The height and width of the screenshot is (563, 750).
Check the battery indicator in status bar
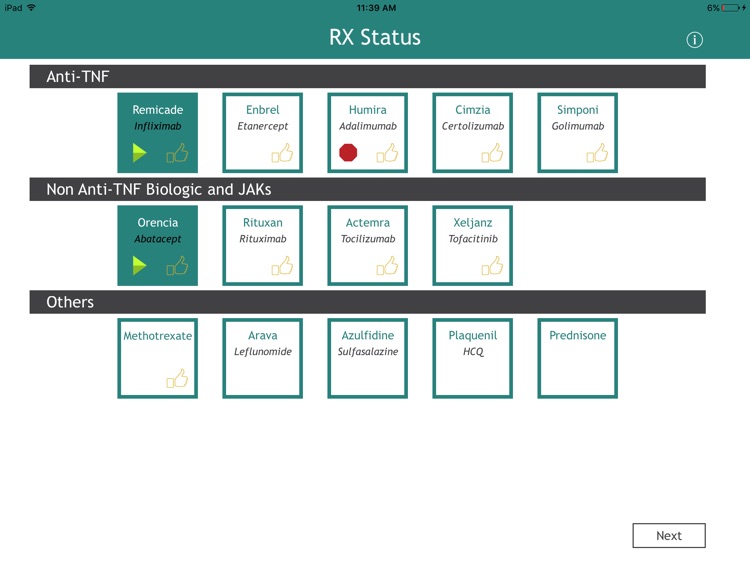click(x=732, y=8)
